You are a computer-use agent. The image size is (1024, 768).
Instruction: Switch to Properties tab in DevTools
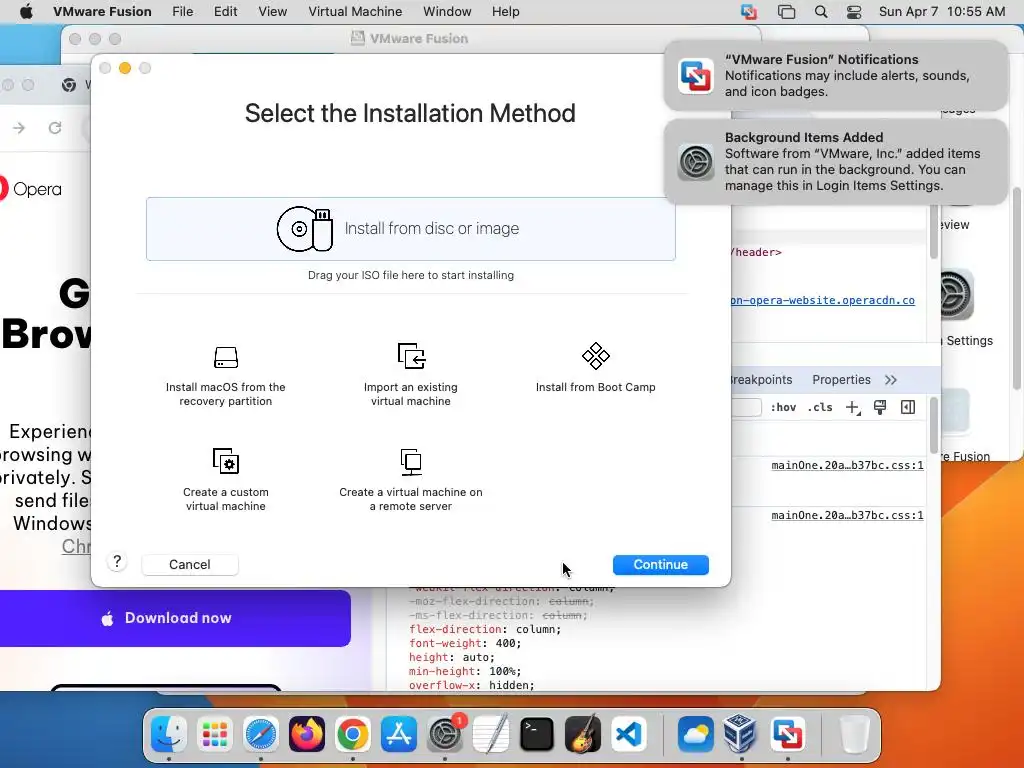841,379
